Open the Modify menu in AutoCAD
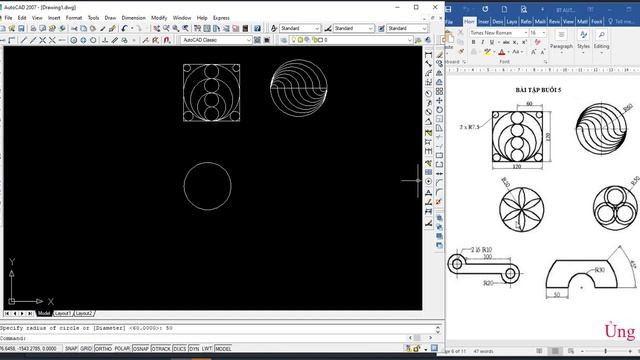The height and width of the screenshot is (360, 640). tap(159, 18)
